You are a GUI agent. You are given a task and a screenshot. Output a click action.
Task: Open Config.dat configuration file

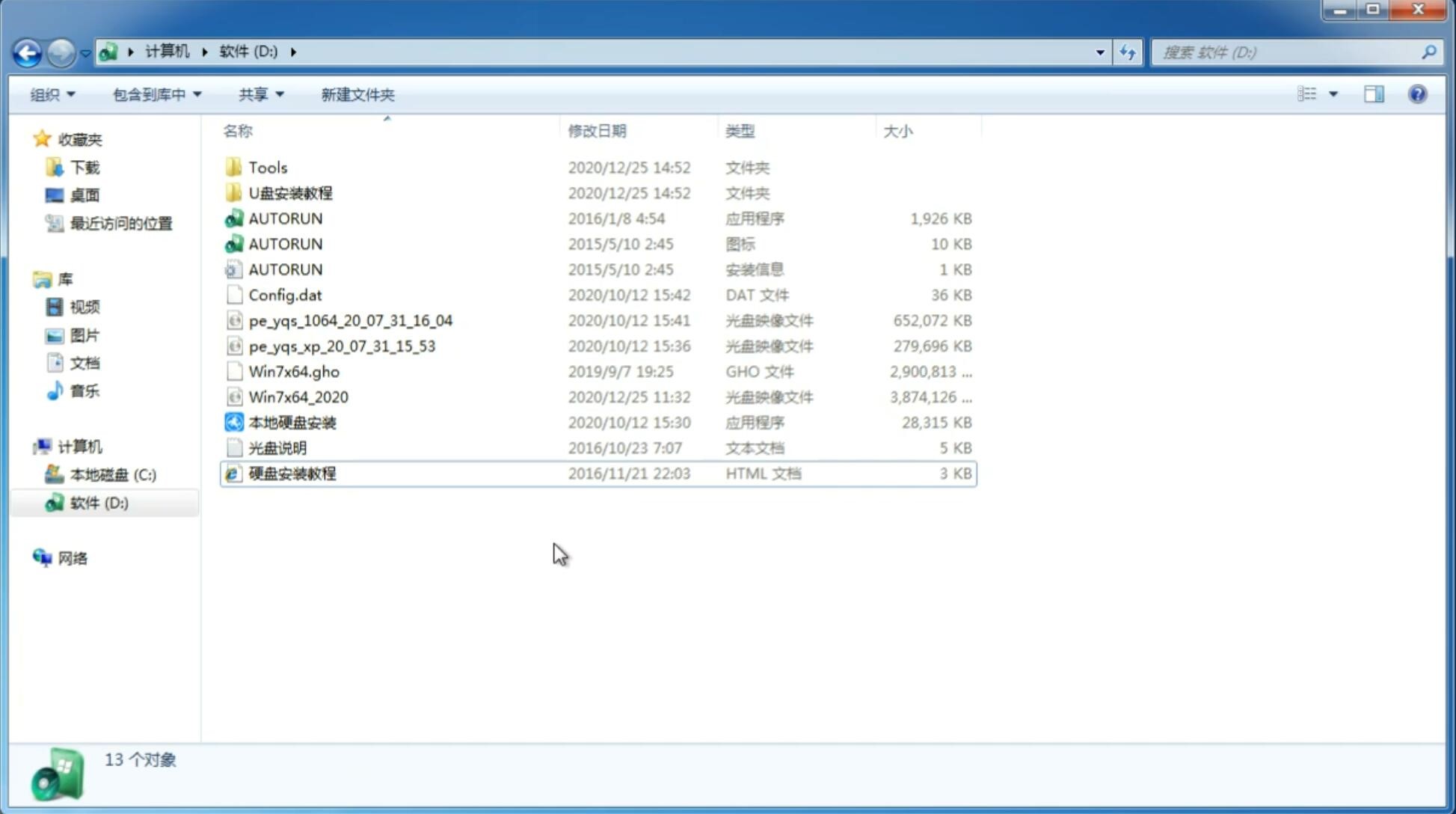pos(285,294)
